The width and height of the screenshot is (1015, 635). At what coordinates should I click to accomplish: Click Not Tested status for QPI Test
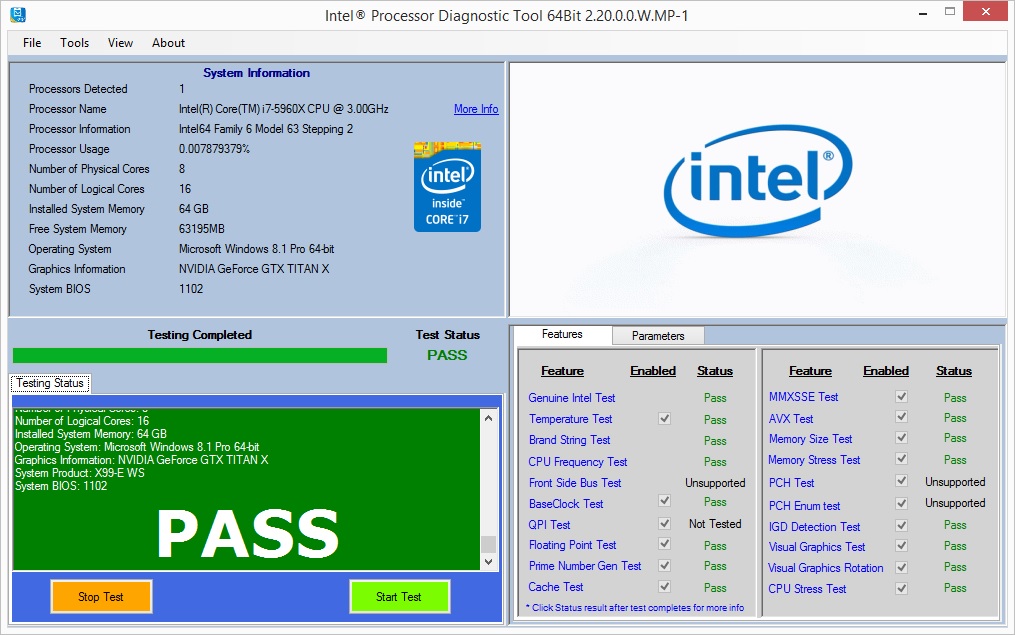pos(715,524)
